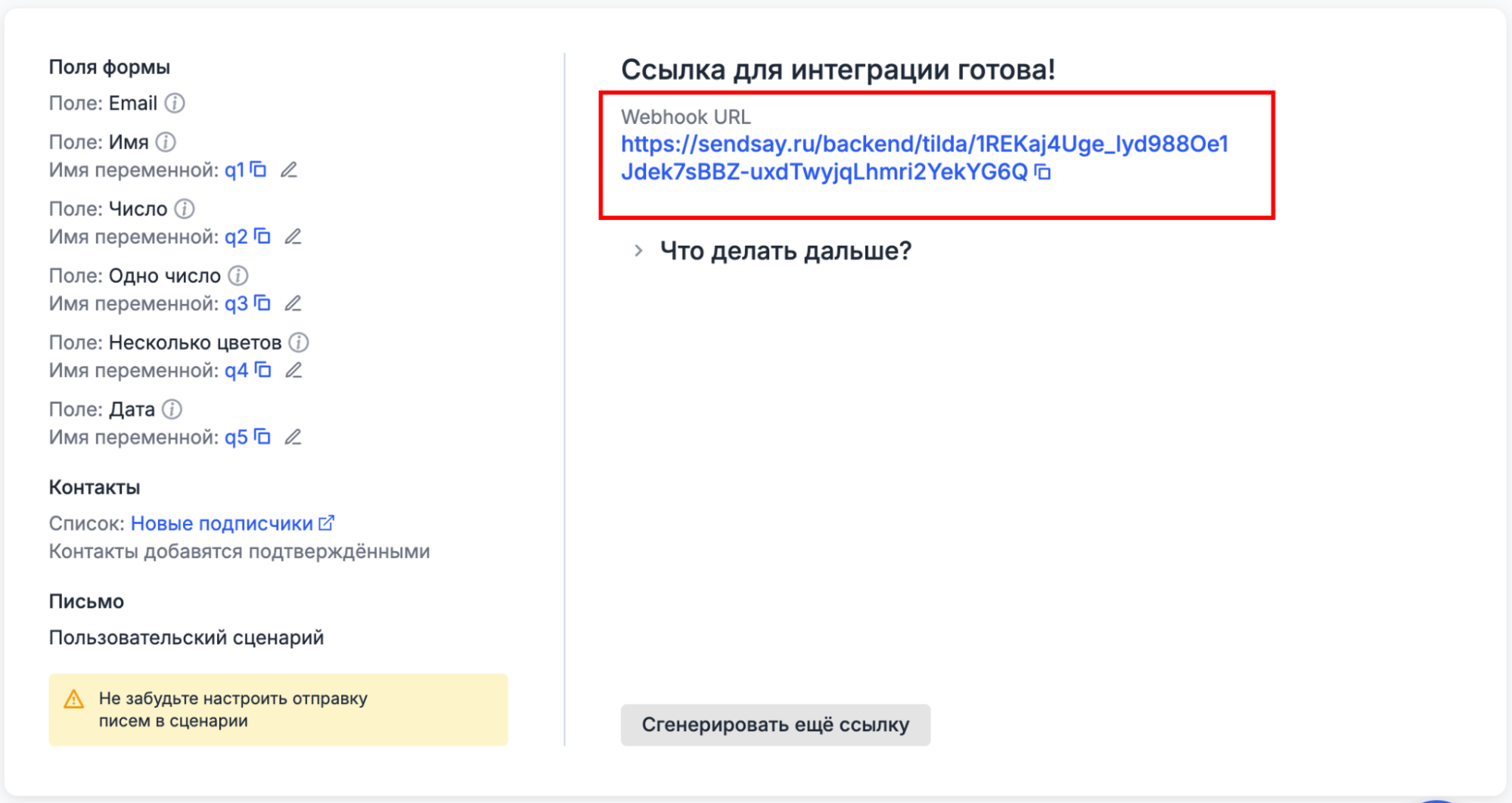This screenshot has height=803, width=1512.
Task: Open info tooltip for Несколько цветов field
Action: 299,342
